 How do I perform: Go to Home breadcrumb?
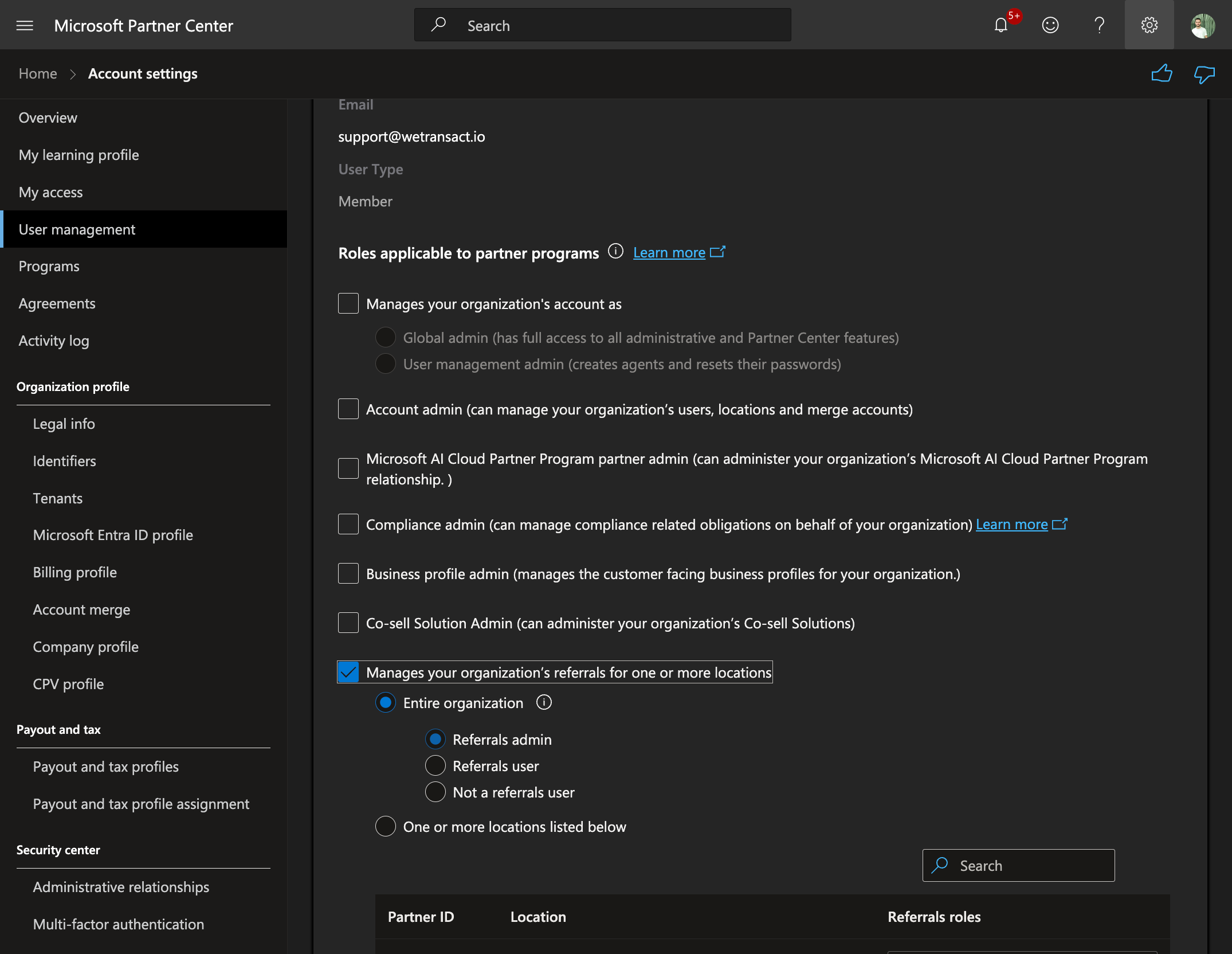tap(38, 73)
